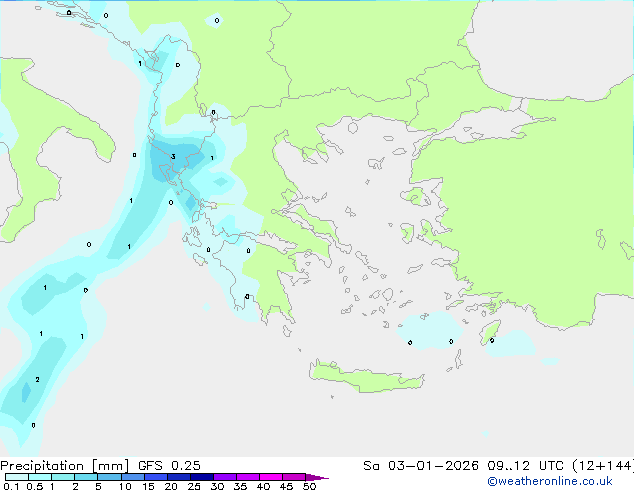Click the legend swatch between 10 and 15

pyautogui.click(x=133, y=477)
